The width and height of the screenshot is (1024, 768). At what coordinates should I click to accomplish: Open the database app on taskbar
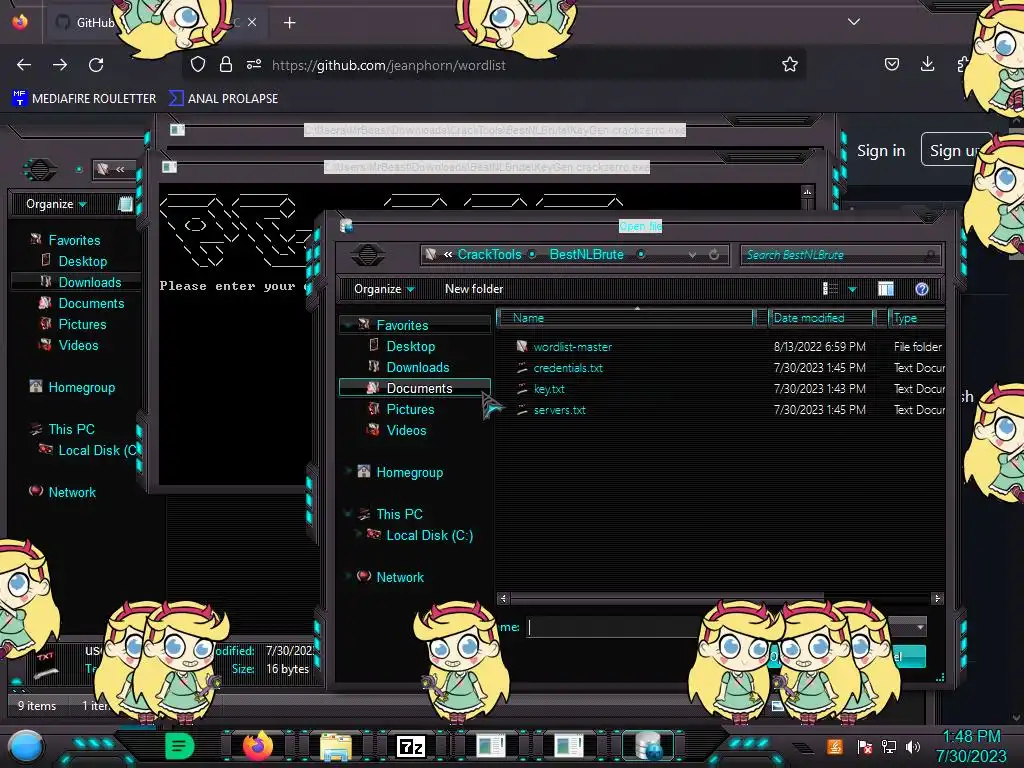click(648, 746)
